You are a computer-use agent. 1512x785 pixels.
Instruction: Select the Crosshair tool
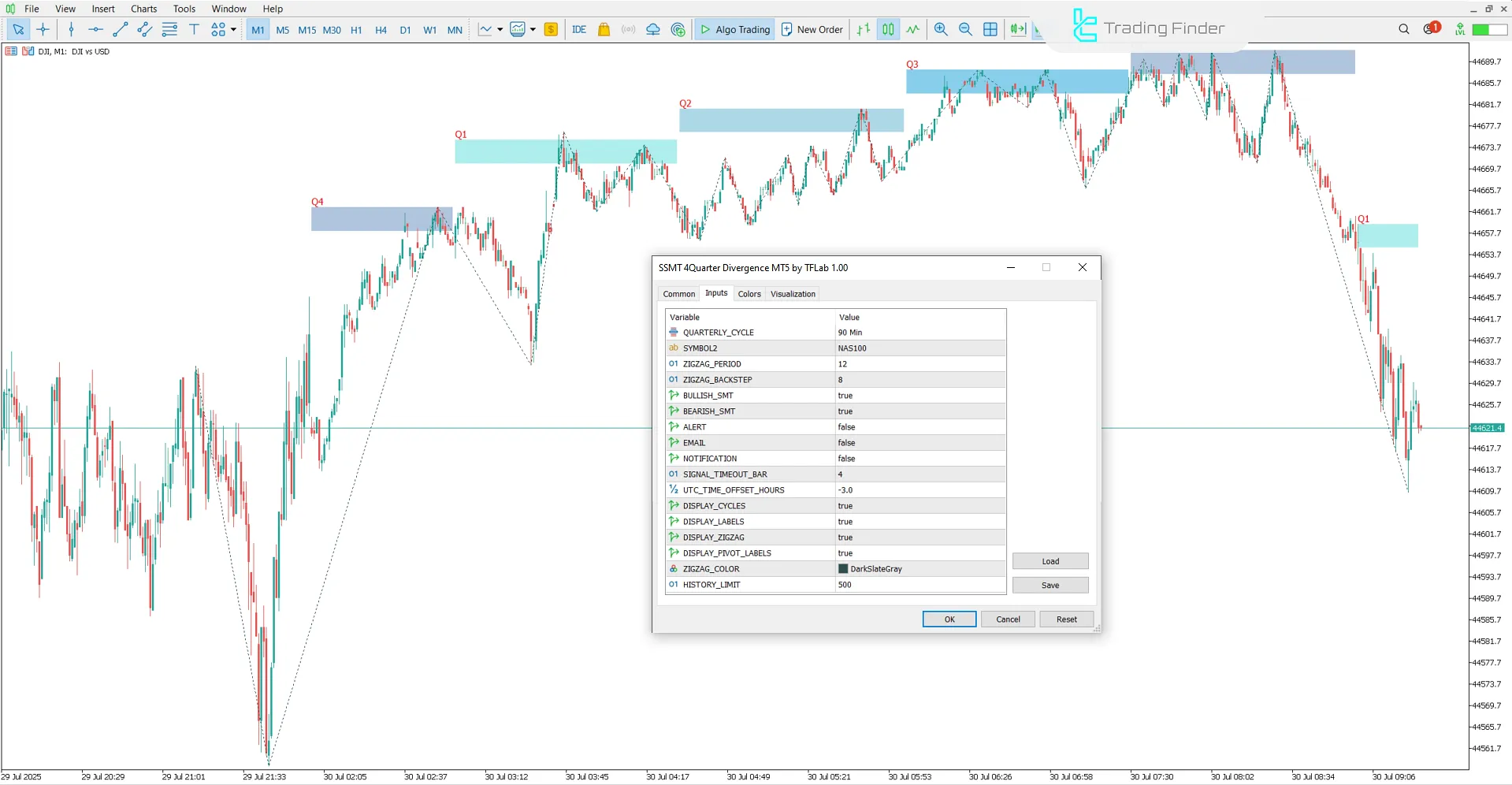pyautogui.click(x=43, y=29)
